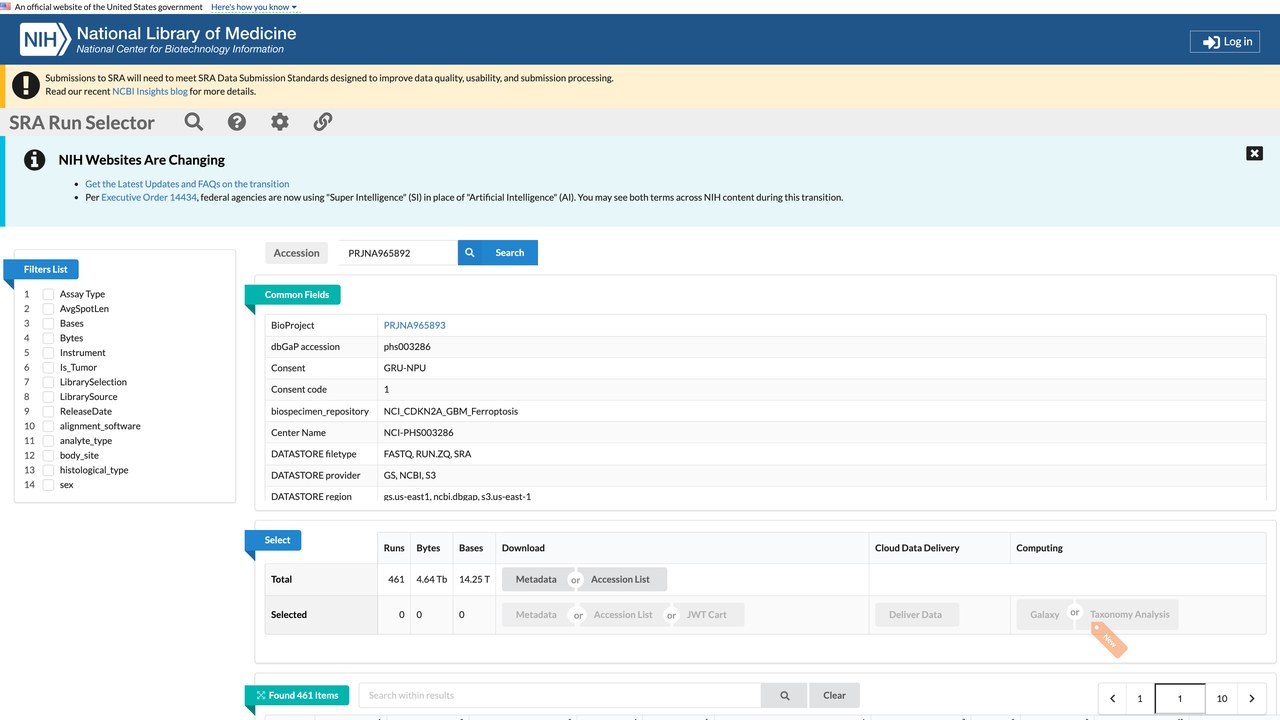
Task: Download Total Metadata
Action: (x=536, y=579)
